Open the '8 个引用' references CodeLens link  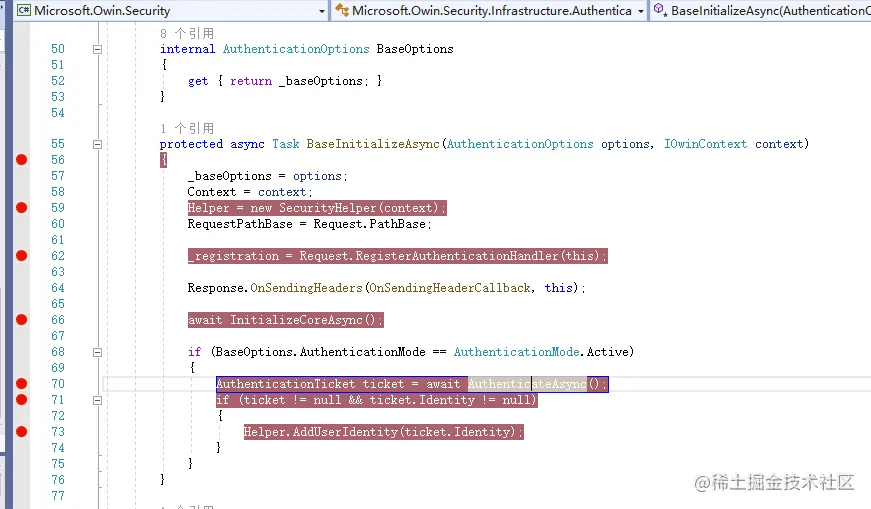[187, 33]
